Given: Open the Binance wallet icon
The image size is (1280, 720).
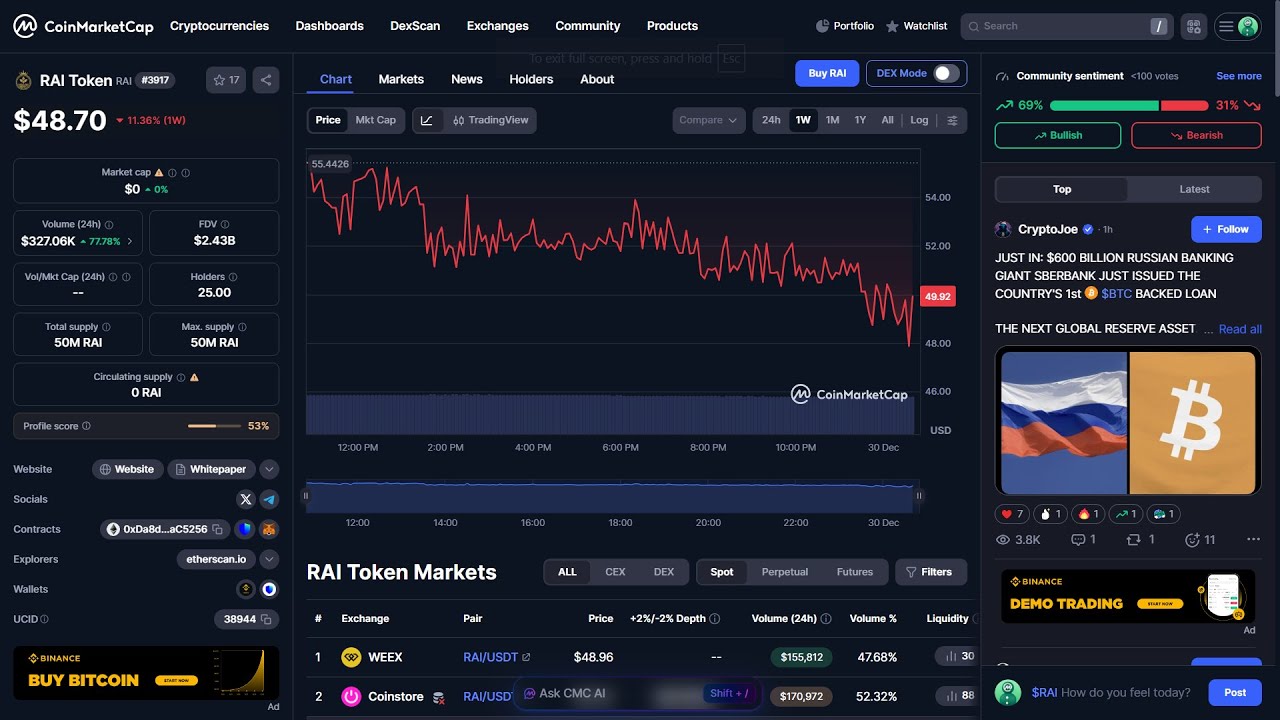Looking at the screenshot, I should [x=246, y=589].
